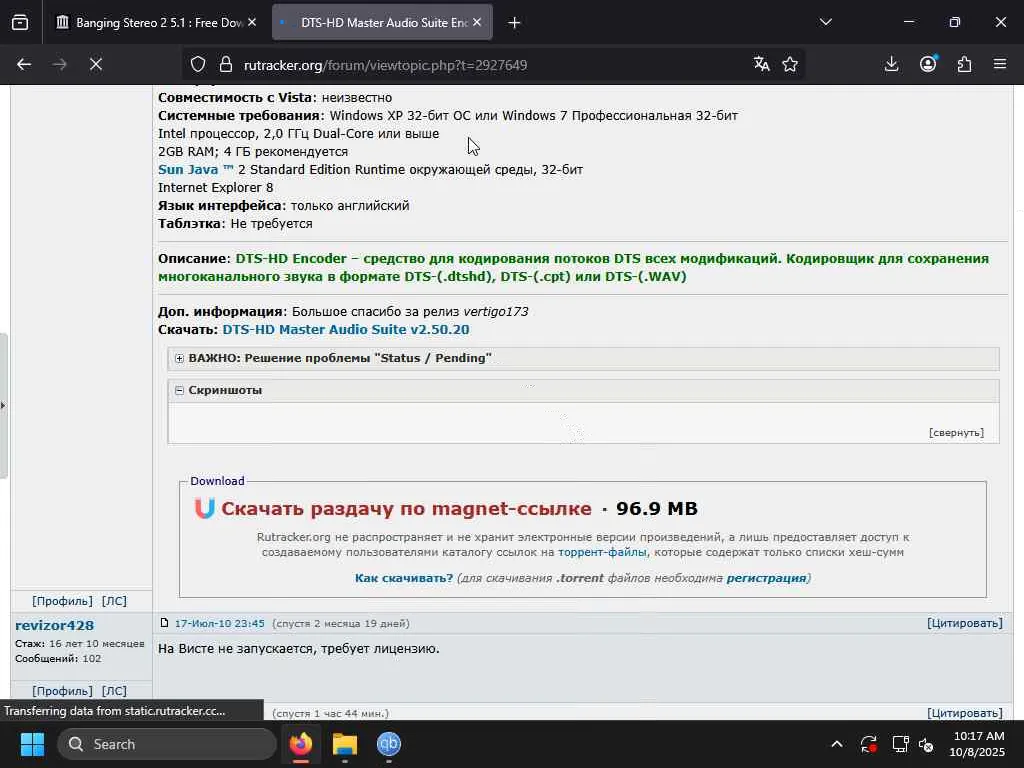Bookmark this page with star
Image resolution: width=1024 pixels, height=768 pixels.
(790, 65)
